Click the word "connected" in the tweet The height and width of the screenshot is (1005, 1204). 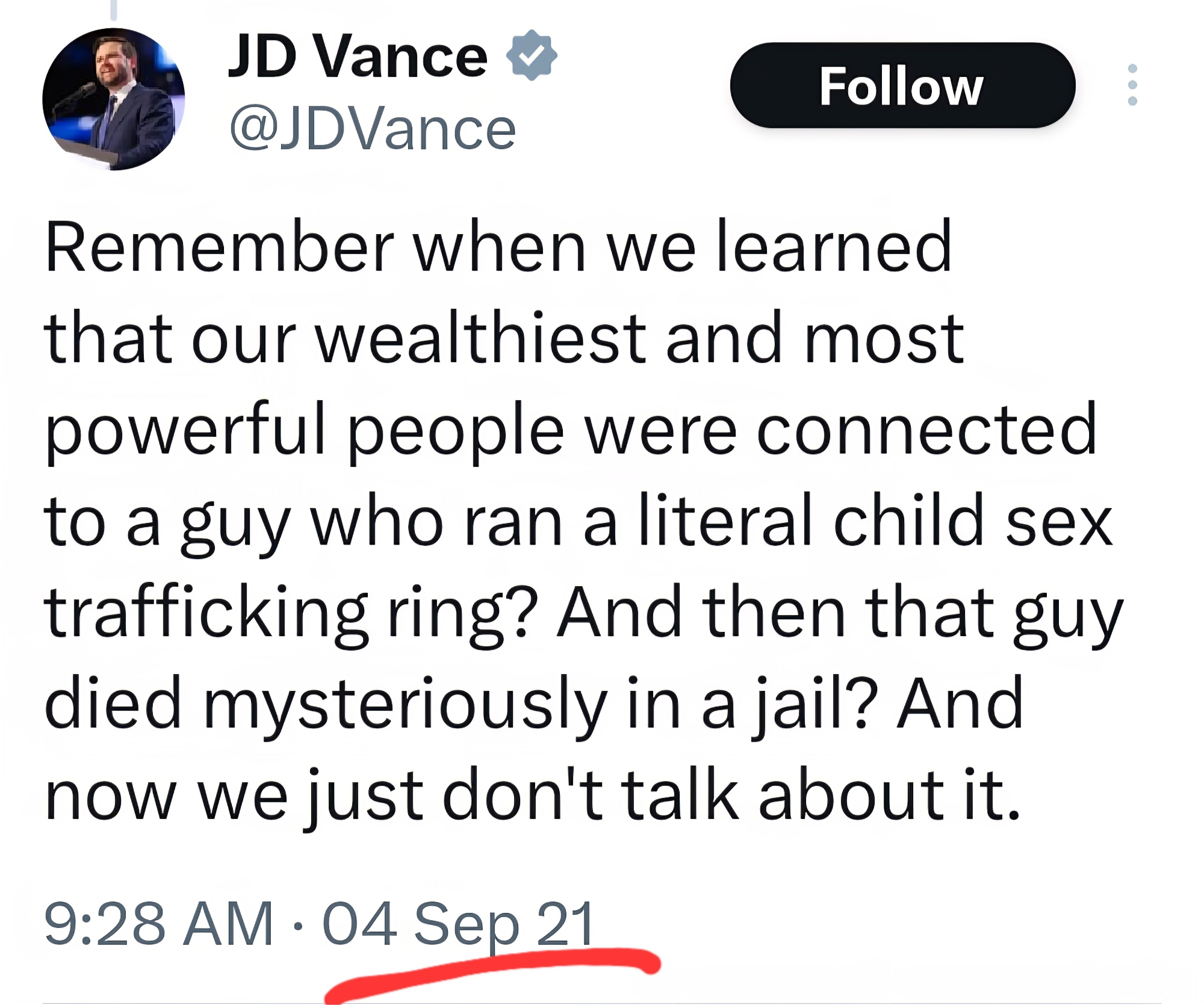pos(926,431)
